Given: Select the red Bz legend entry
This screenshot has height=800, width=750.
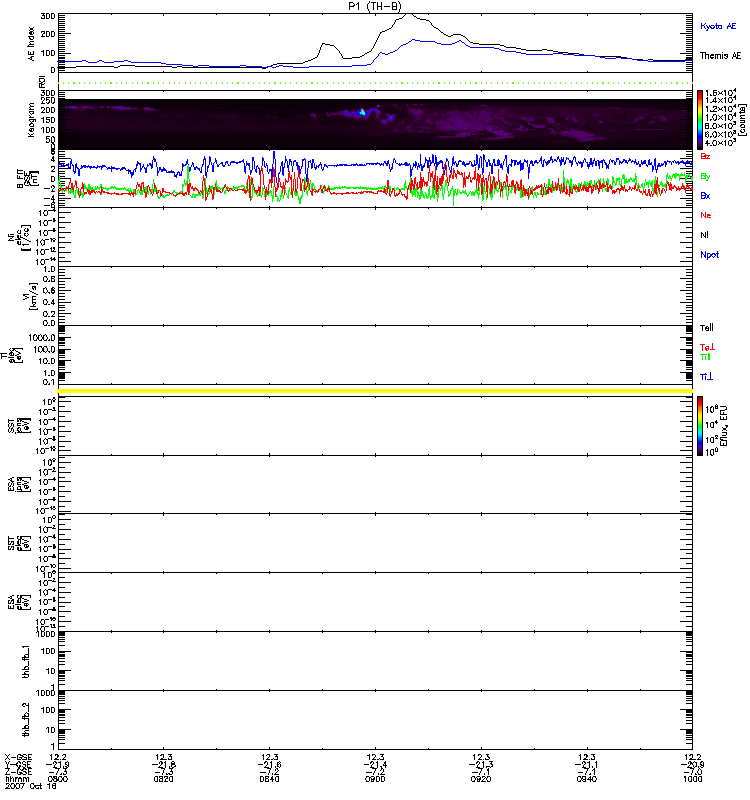Looking at the screenshot, I should pyautogui.click(x=706, y=157).
